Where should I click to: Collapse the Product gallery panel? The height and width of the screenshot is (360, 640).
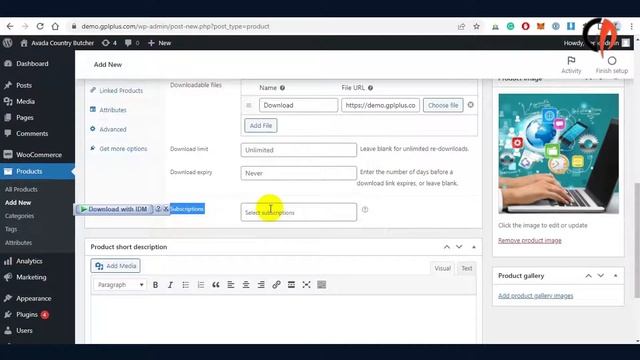coord(615,276)
